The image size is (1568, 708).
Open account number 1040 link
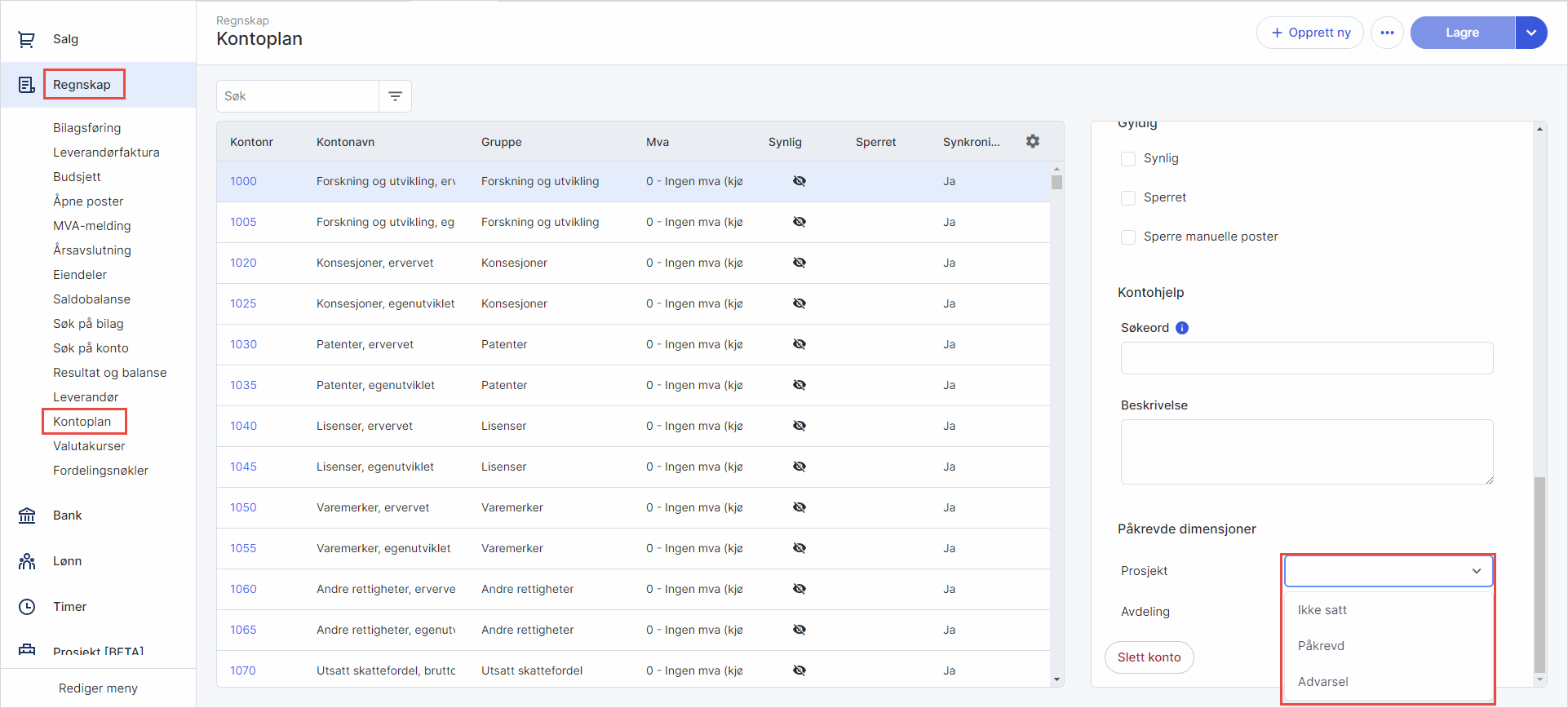click(x=243, y=426)
